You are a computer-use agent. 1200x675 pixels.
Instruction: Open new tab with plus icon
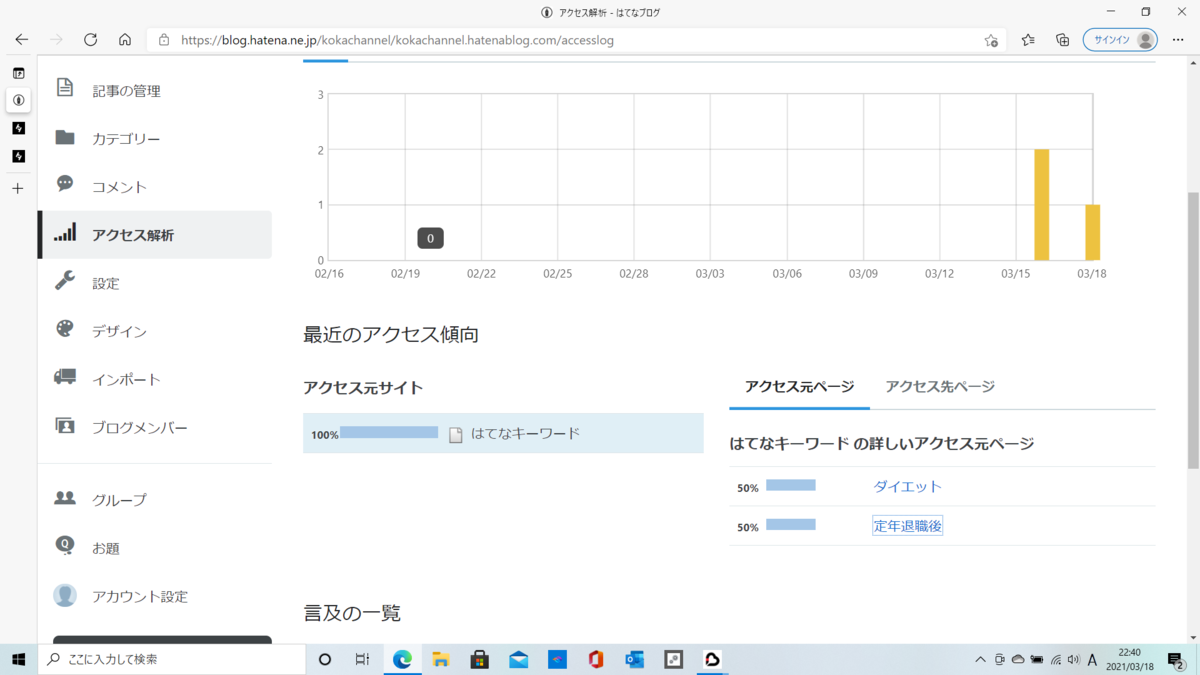[x=18, y=188]
